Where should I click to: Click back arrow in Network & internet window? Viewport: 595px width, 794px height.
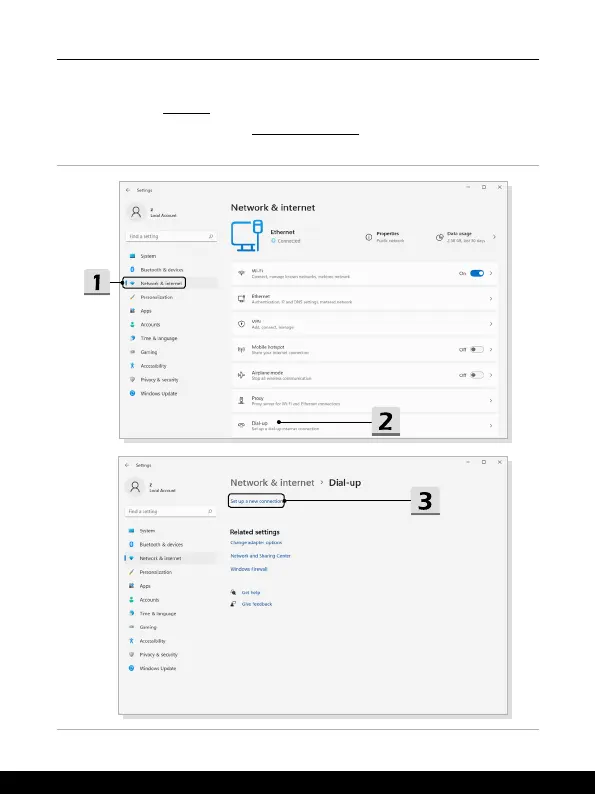click(128, 190)
